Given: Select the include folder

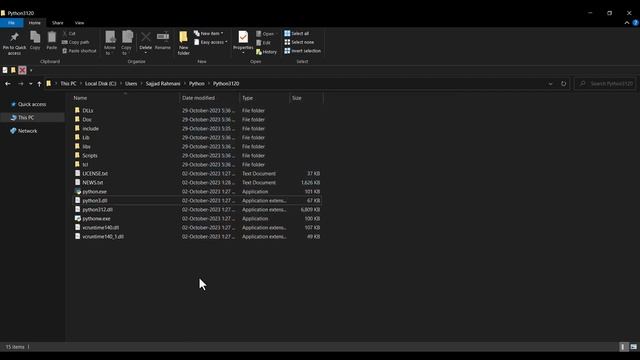Looking at the screenshot, I should point(90,129).
